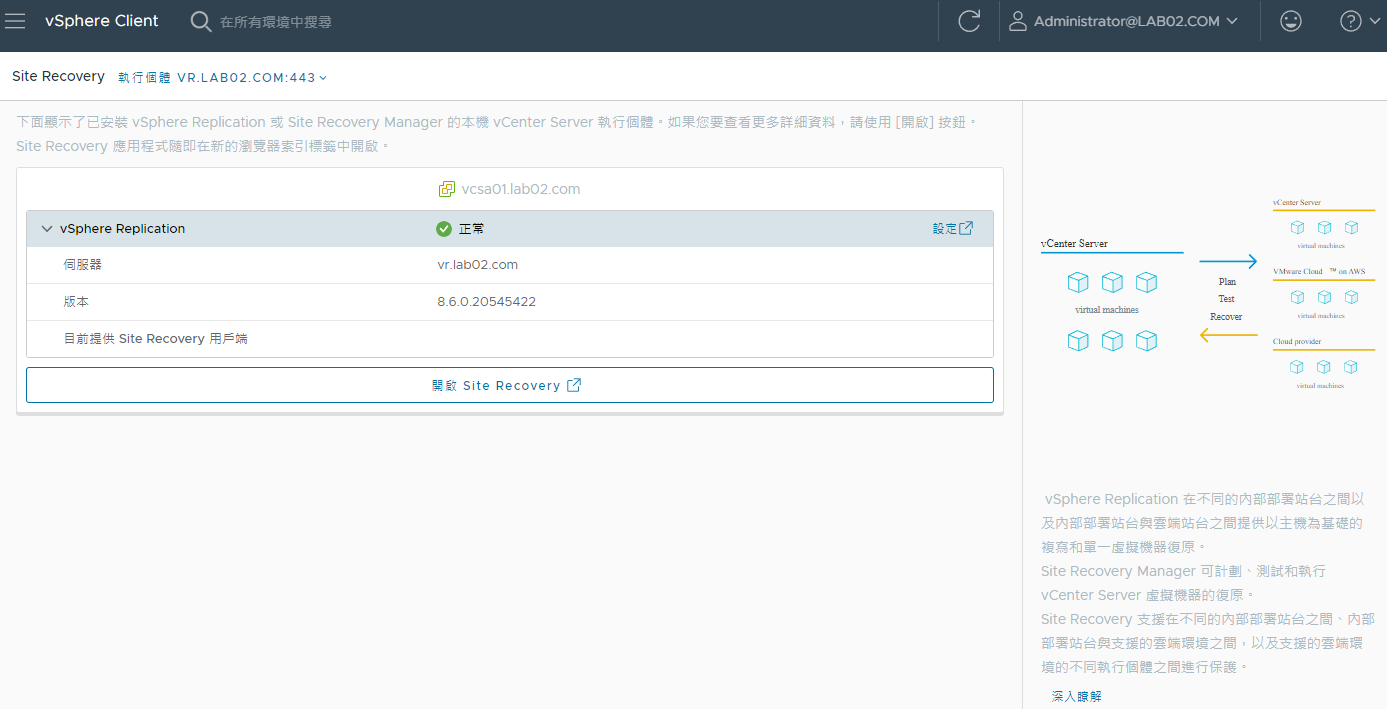1387x709 pixels.
Task: Click the user account icon
Action: [x=1018, y=21]
